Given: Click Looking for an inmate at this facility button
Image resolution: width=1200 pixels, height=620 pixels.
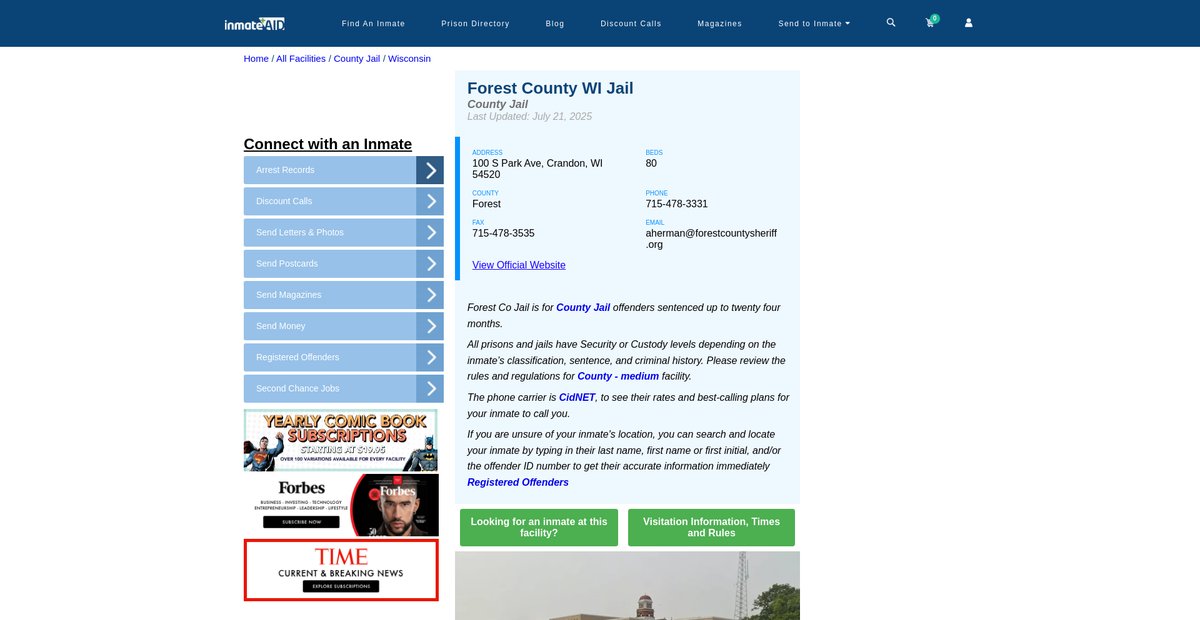Looking at the screenshot, I should tap(539, 527).
